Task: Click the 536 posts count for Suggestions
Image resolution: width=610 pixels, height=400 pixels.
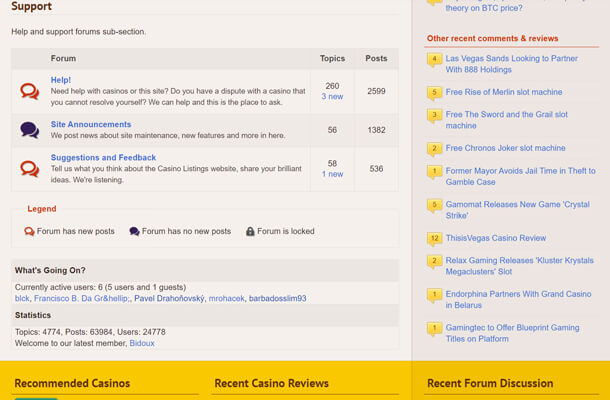Action: click(x=376, y=168)
